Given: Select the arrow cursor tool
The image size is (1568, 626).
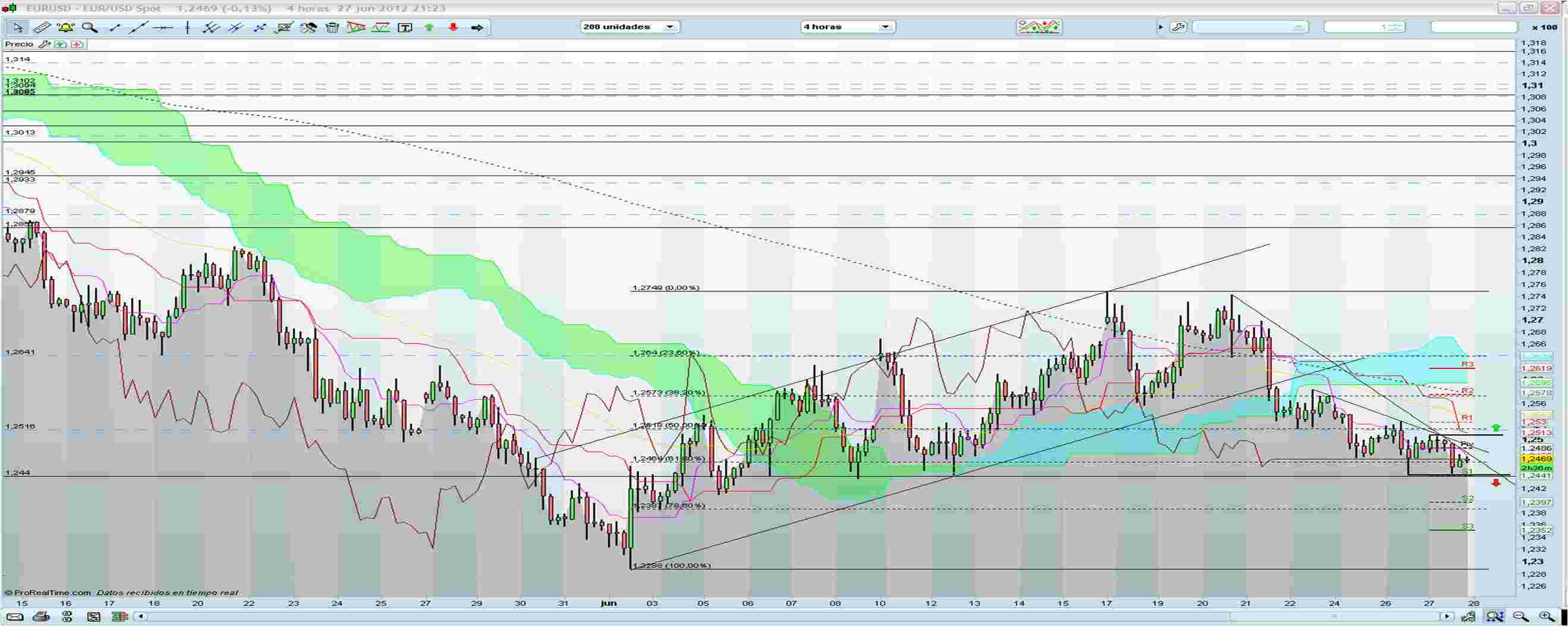Looking at the screenshot, I should [x=17, y=27].
